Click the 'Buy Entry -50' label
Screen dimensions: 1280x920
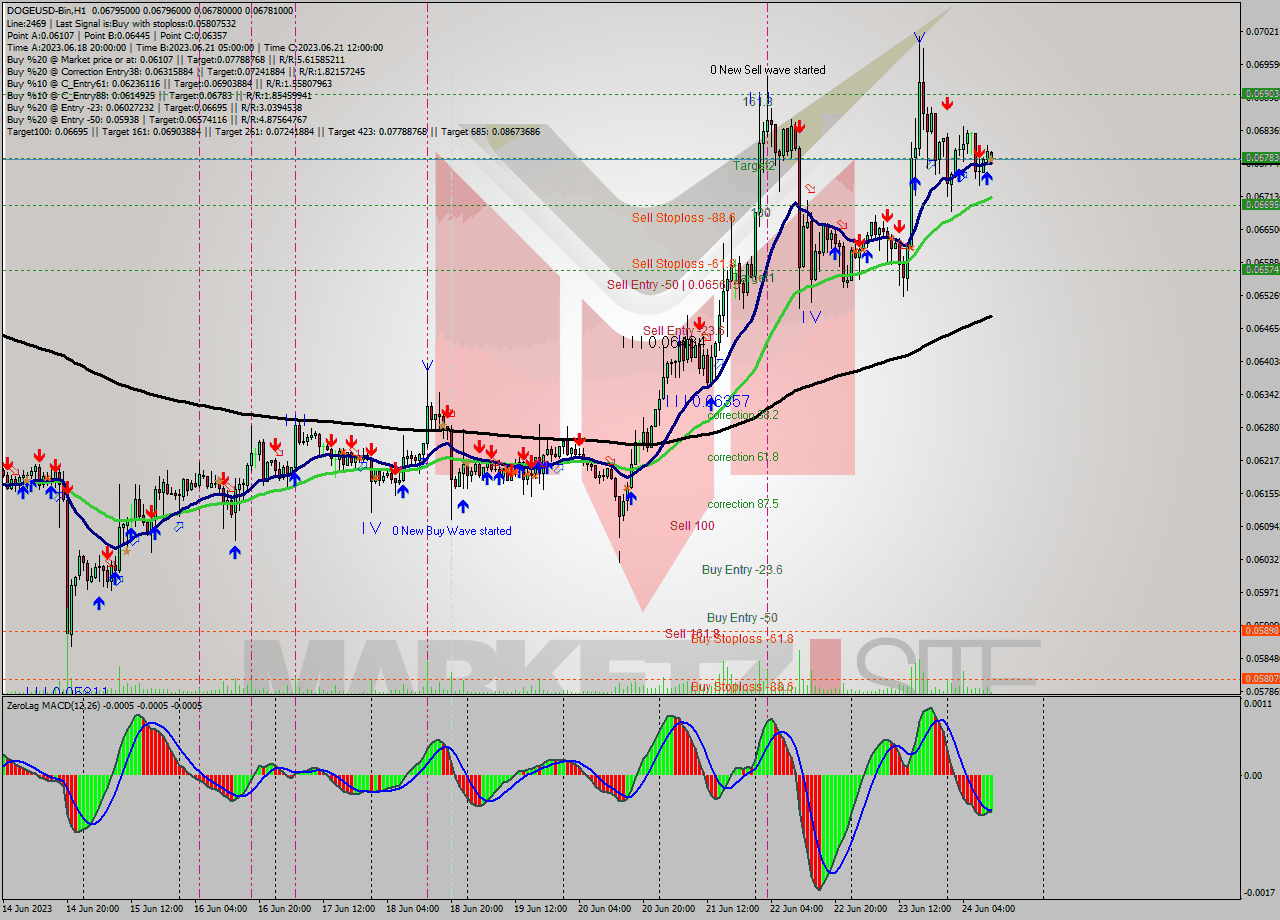tap(742, 617)
